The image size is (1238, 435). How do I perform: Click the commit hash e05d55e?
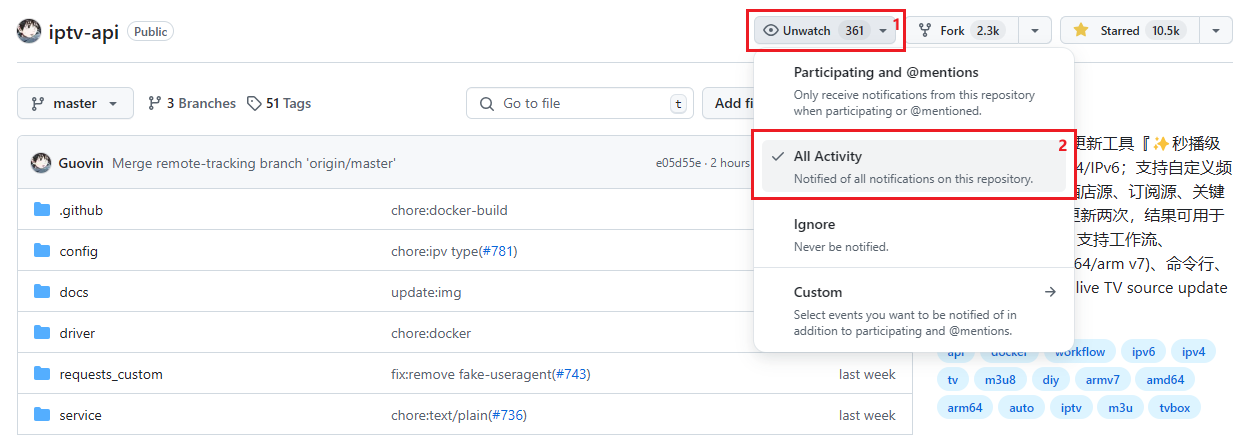tap(678, 163)
